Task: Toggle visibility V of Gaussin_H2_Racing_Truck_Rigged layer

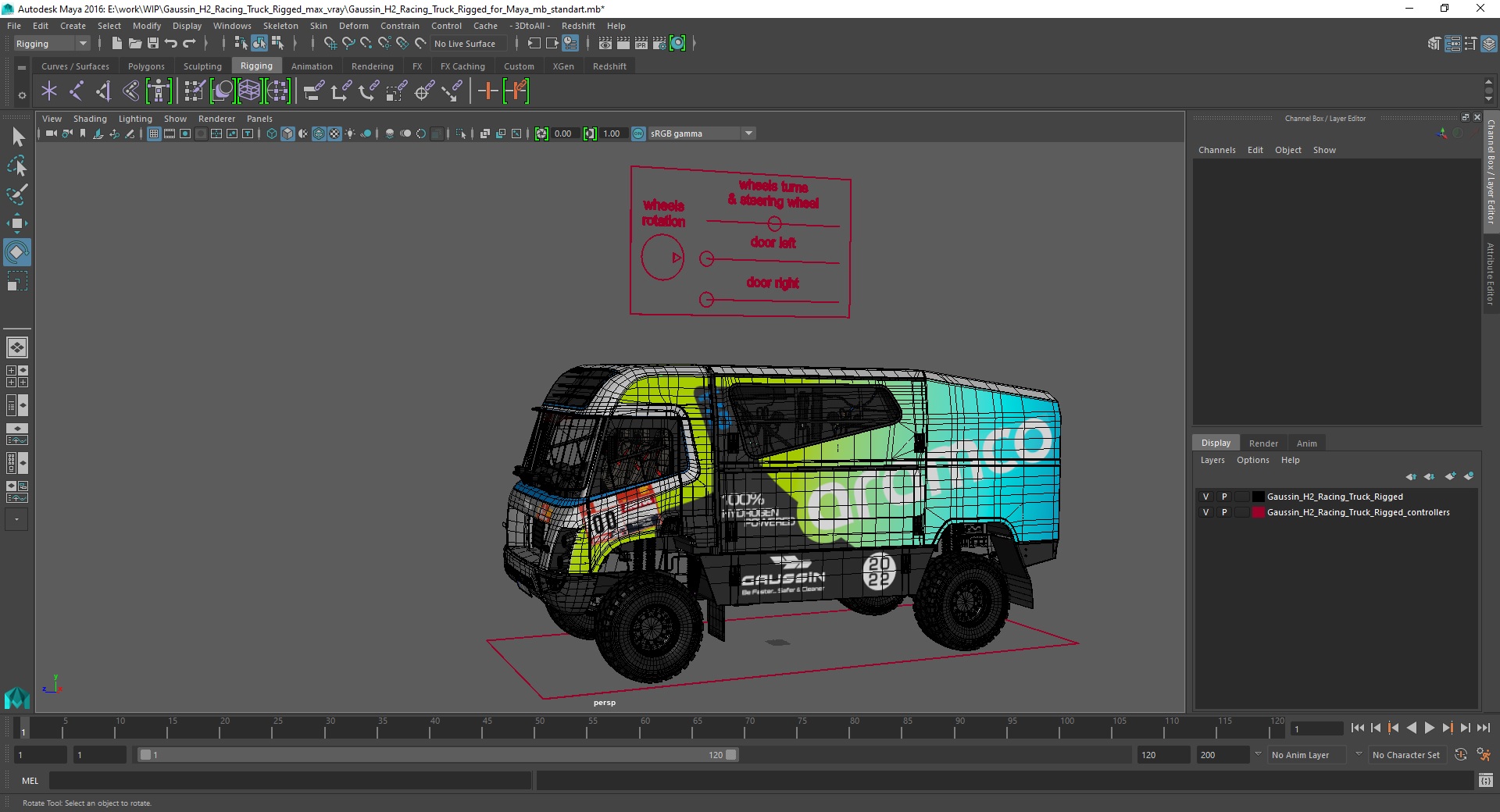Action: [1205, 497]
